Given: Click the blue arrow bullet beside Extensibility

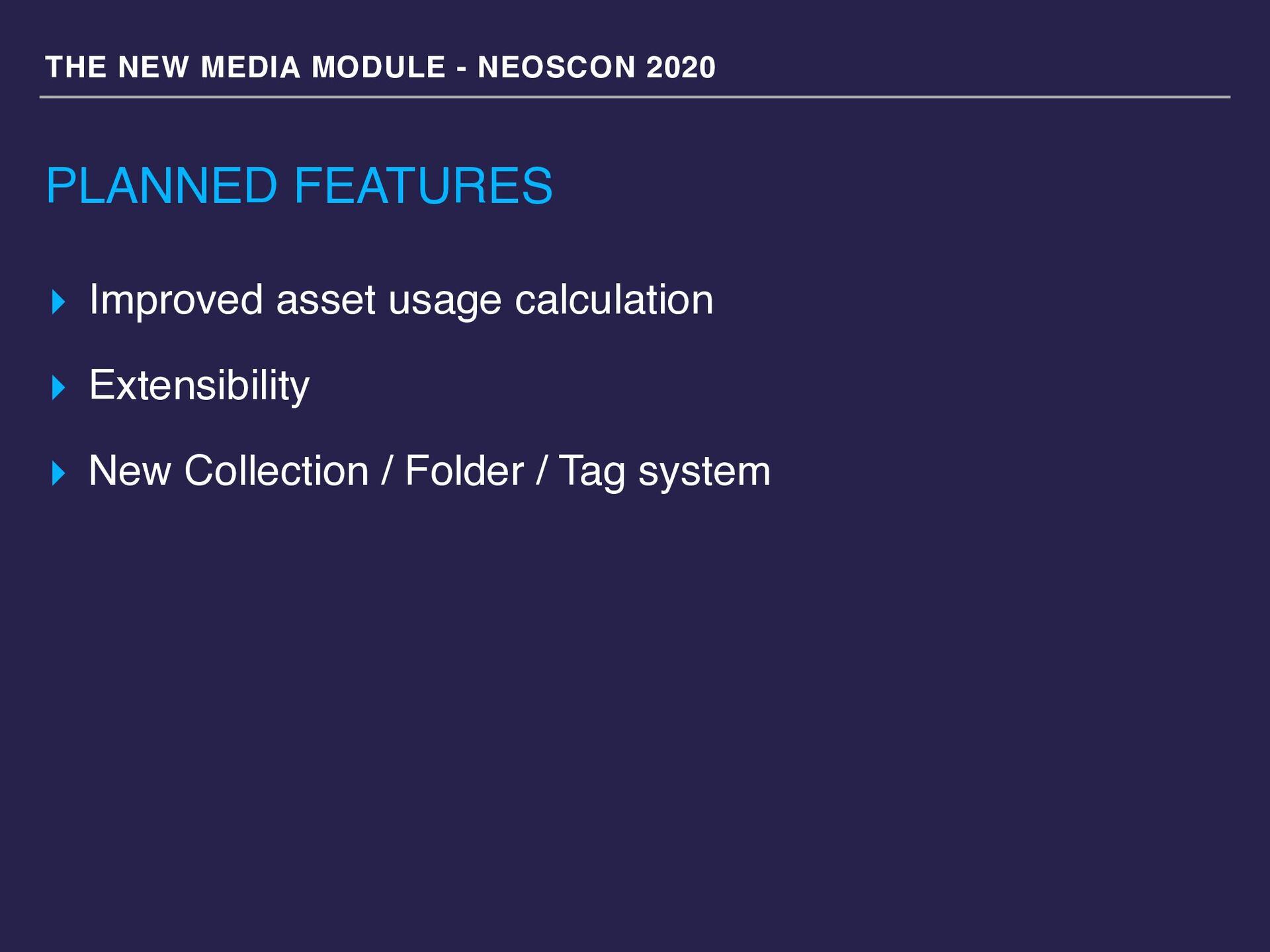Looking at the screenshot, I should pyautogui.click(x=59, y=387).
